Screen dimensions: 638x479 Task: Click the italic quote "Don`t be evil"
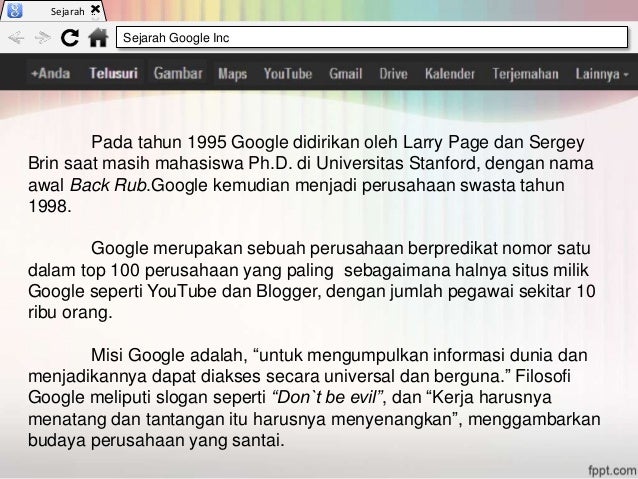click(328, 397)
